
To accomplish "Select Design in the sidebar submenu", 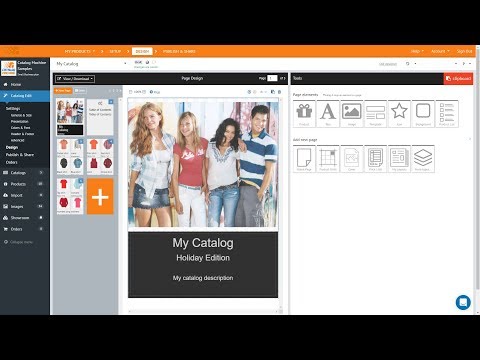I will click(12, 147).
